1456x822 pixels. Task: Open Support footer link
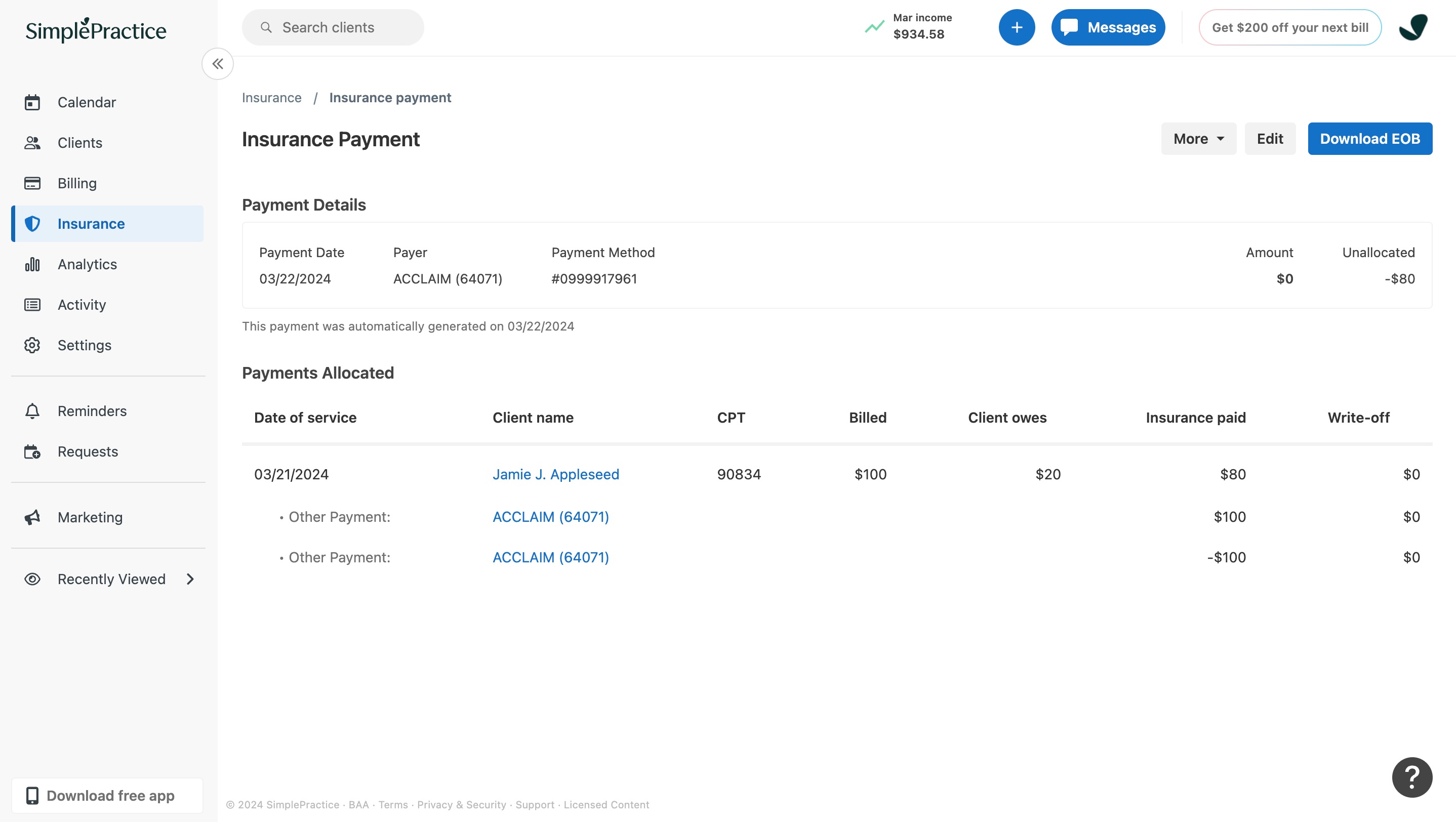[535, 804]
